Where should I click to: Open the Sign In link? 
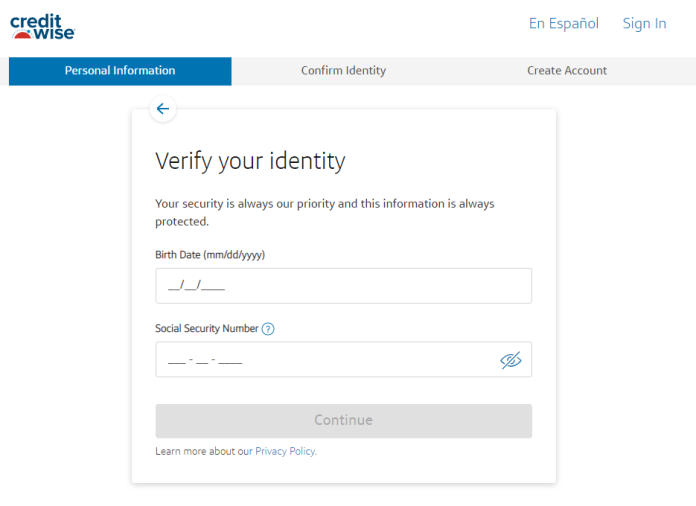[644, 23]
